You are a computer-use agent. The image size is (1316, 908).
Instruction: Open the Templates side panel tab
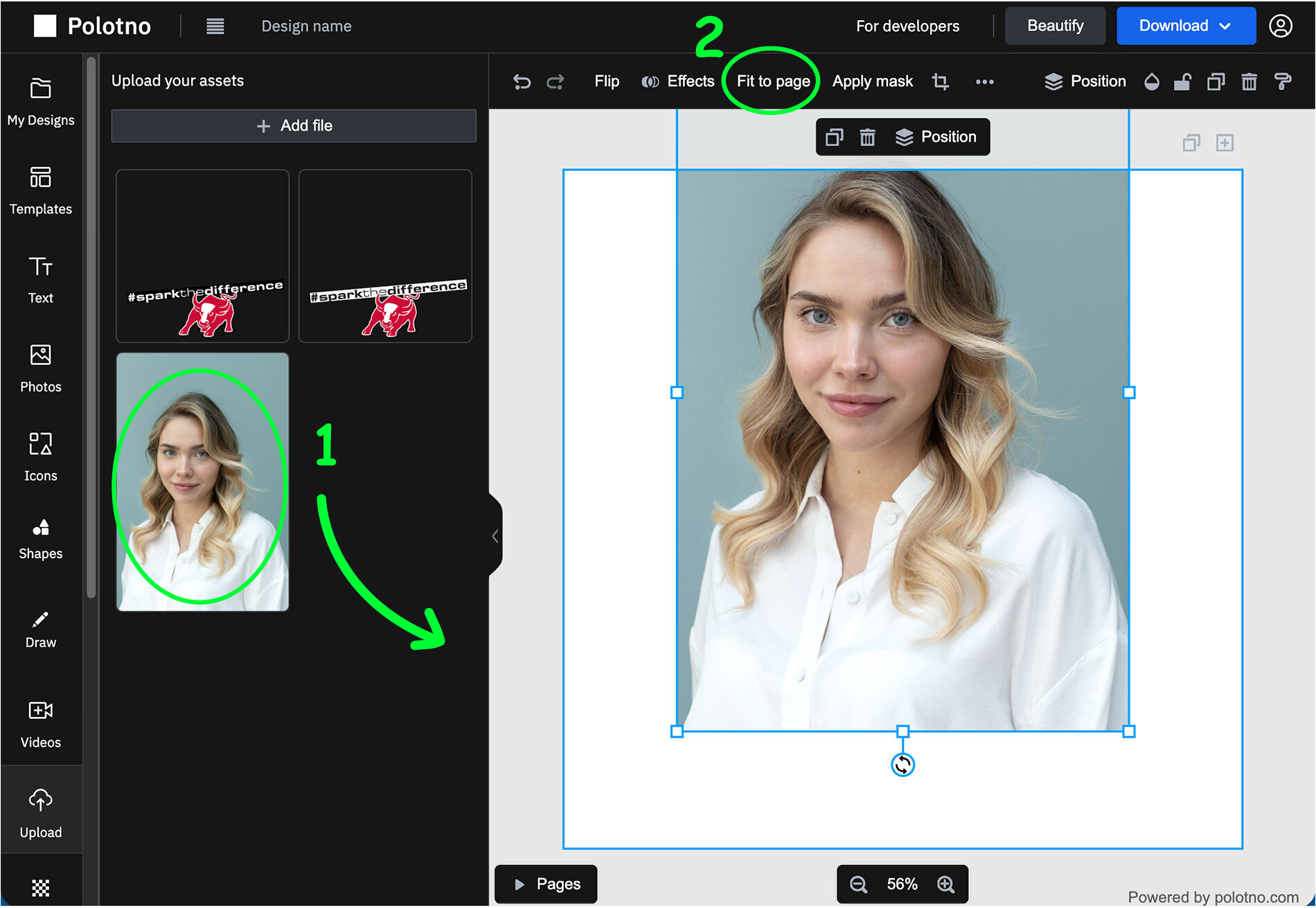click(41, 190)
